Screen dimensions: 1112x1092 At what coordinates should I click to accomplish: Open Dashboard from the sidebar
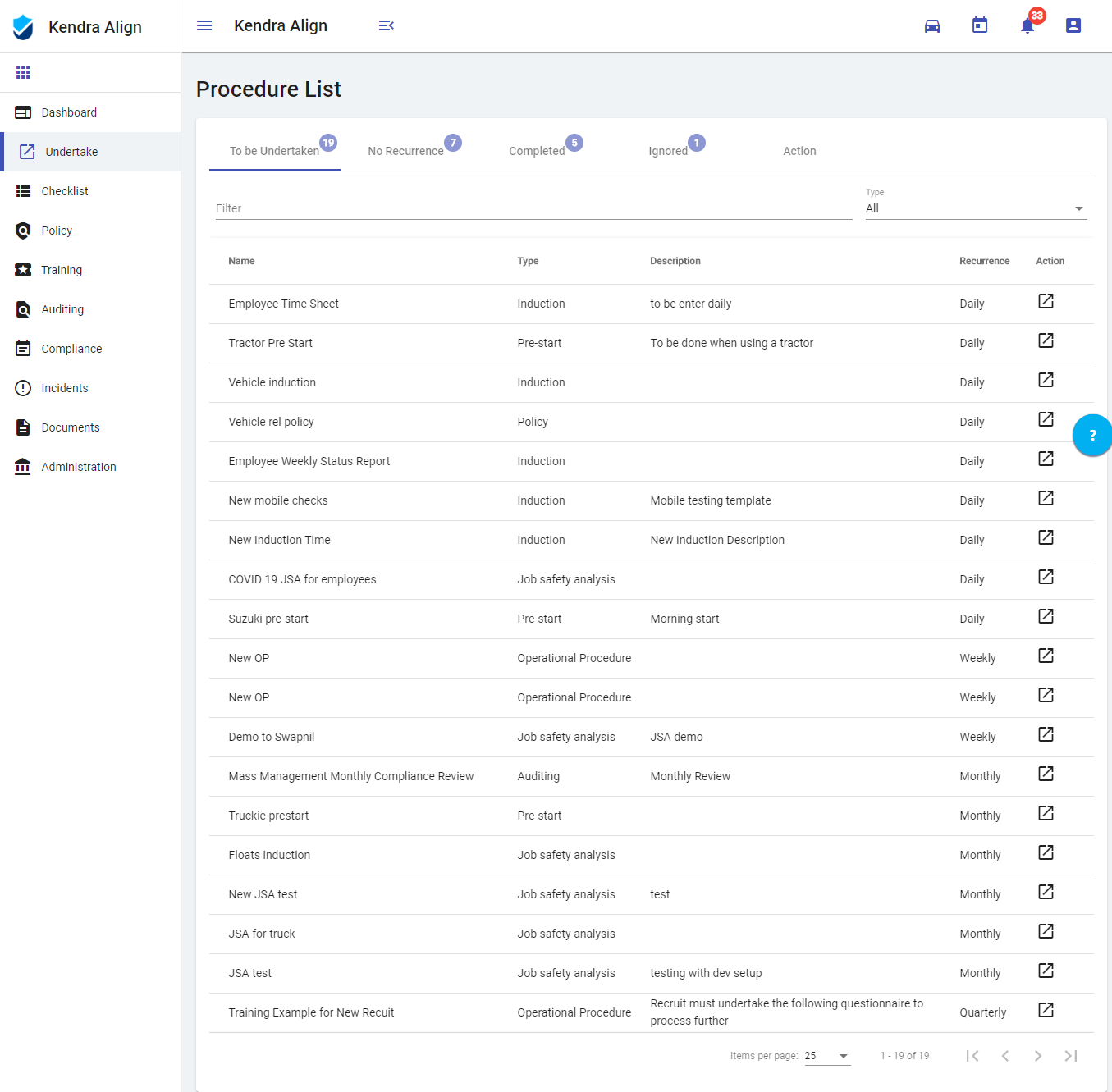(90, 112)
